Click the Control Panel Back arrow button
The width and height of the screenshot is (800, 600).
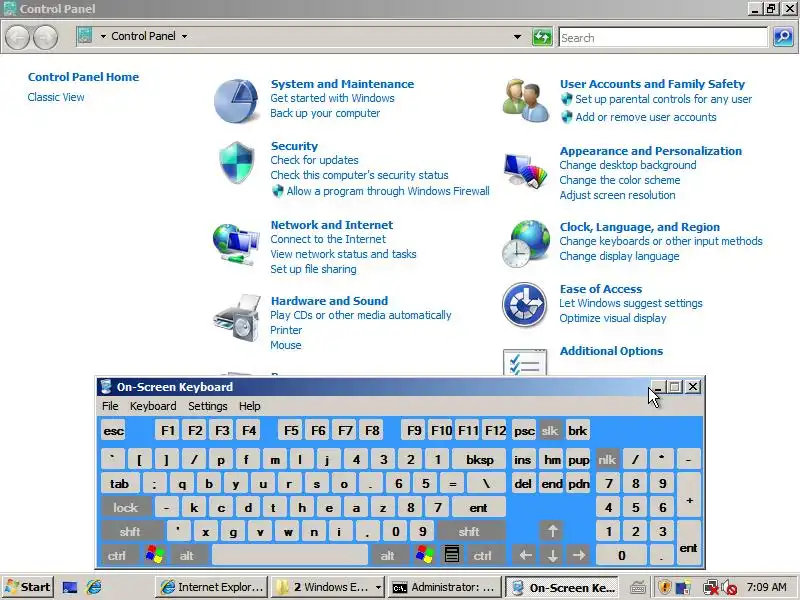(x=18, y=37)
